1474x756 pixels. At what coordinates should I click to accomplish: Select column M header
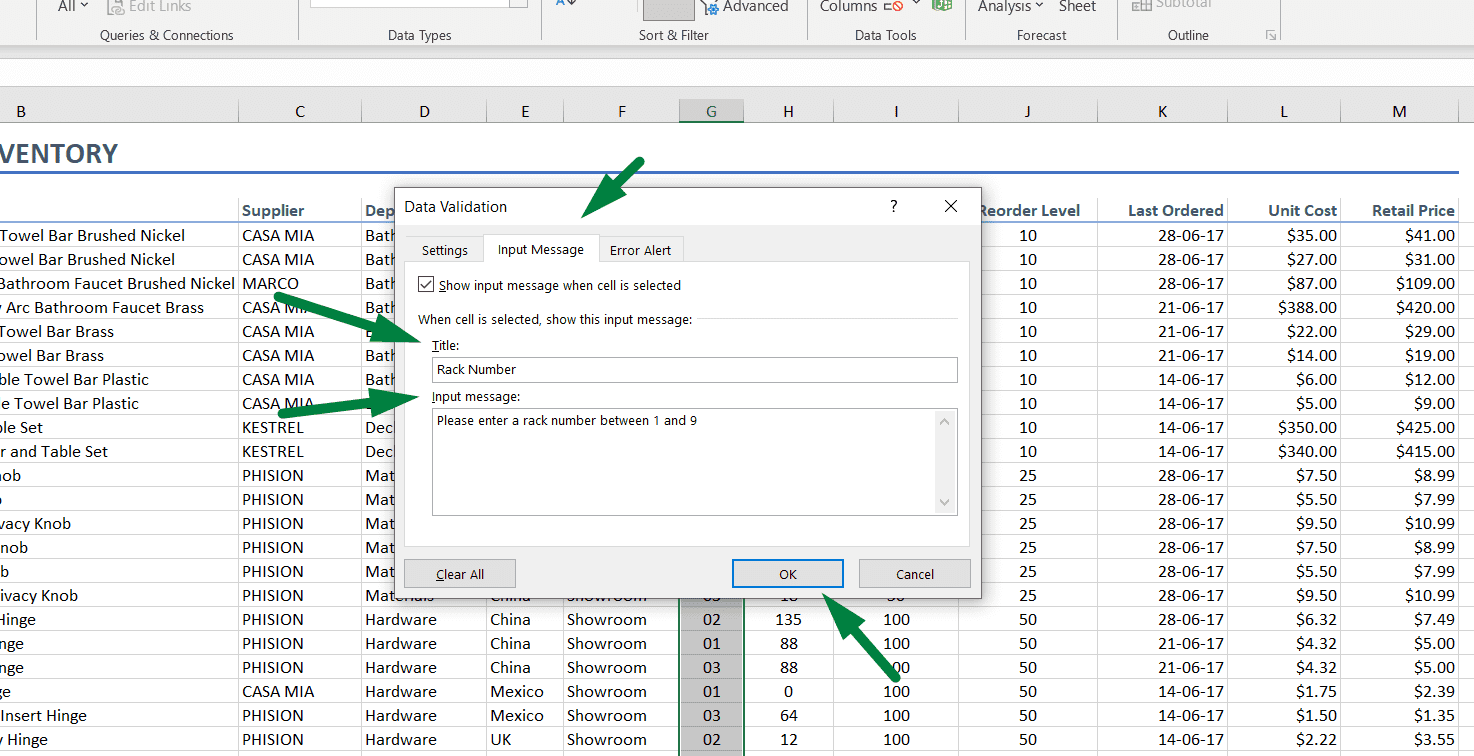[x=1399, y=112]
